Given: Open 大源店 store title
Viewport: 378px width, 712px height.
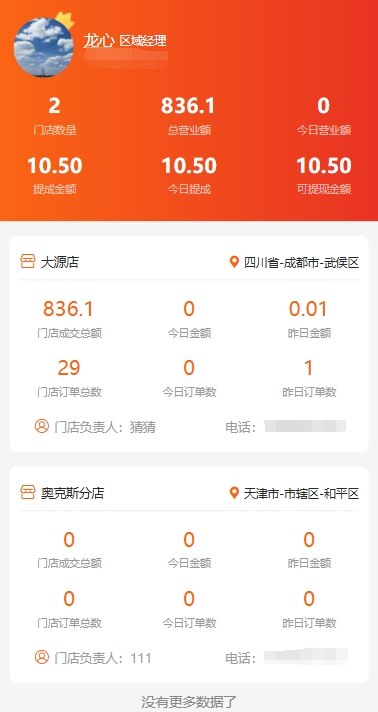Looking at the screenshot, I should (x=60, y=262).
